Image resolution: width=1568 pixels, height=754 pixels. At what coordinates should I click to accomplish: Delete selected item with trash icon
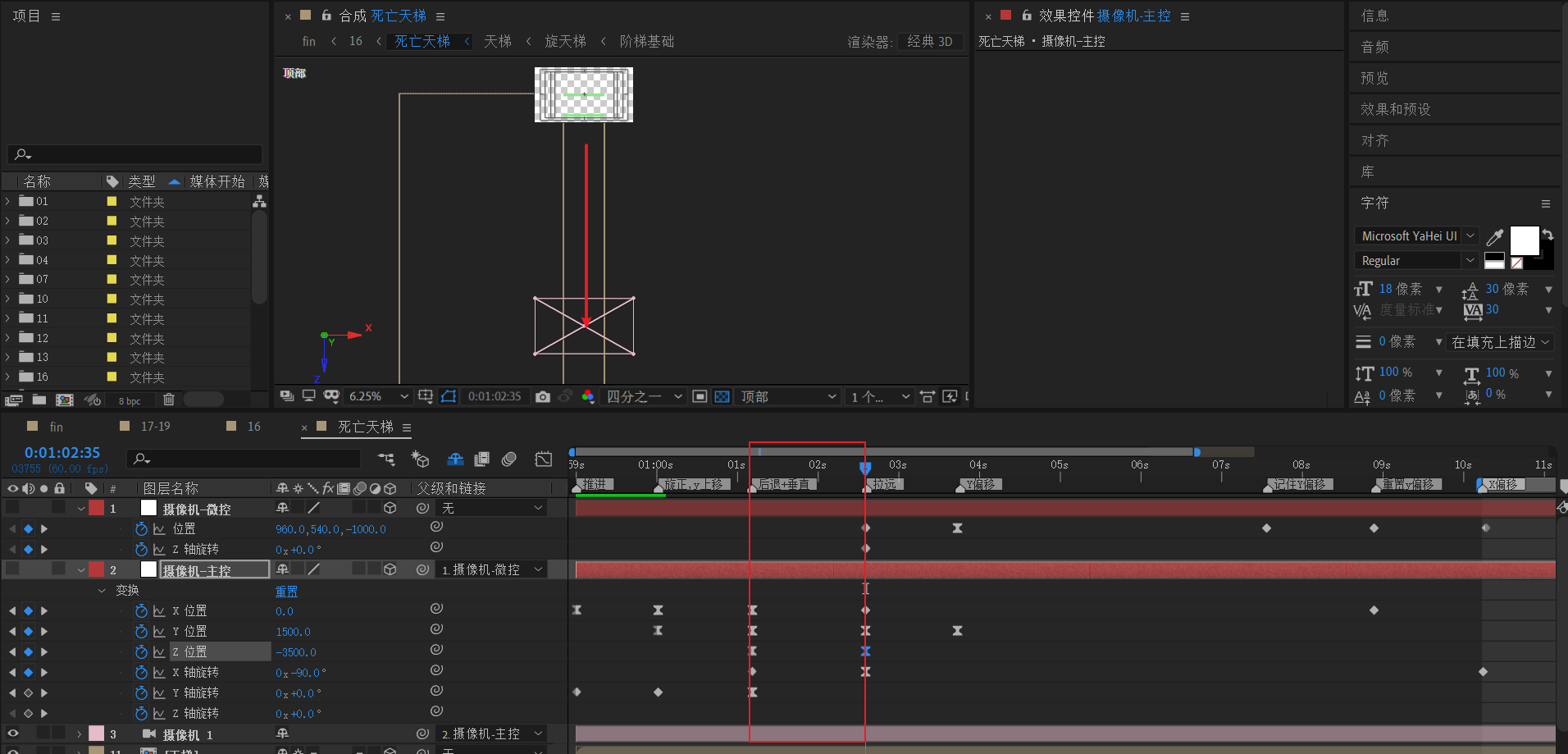coord(169,400)
